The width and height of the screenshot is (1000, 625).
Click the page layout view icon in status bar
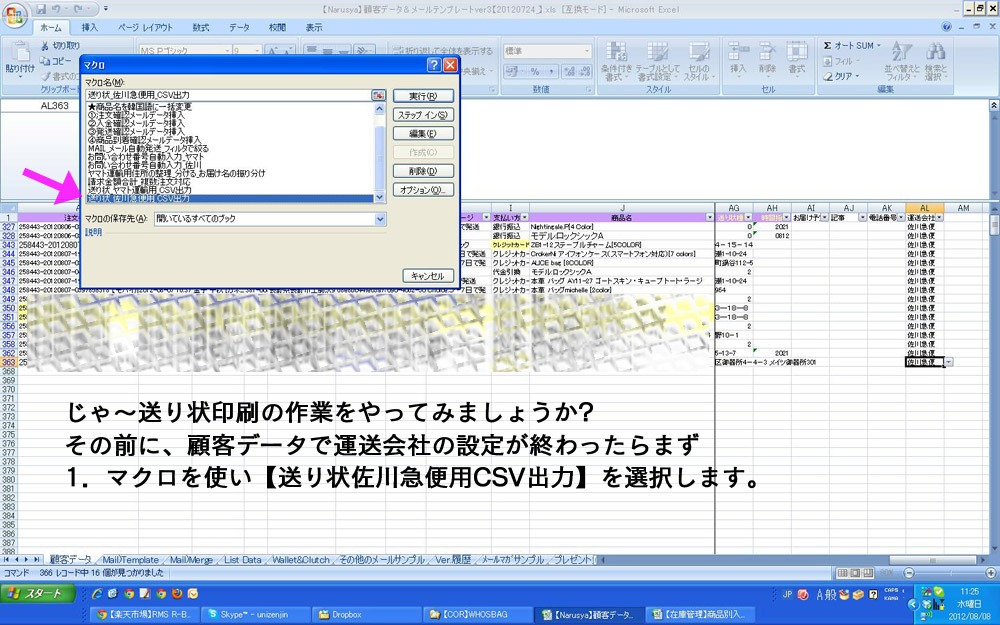(855, 573)
